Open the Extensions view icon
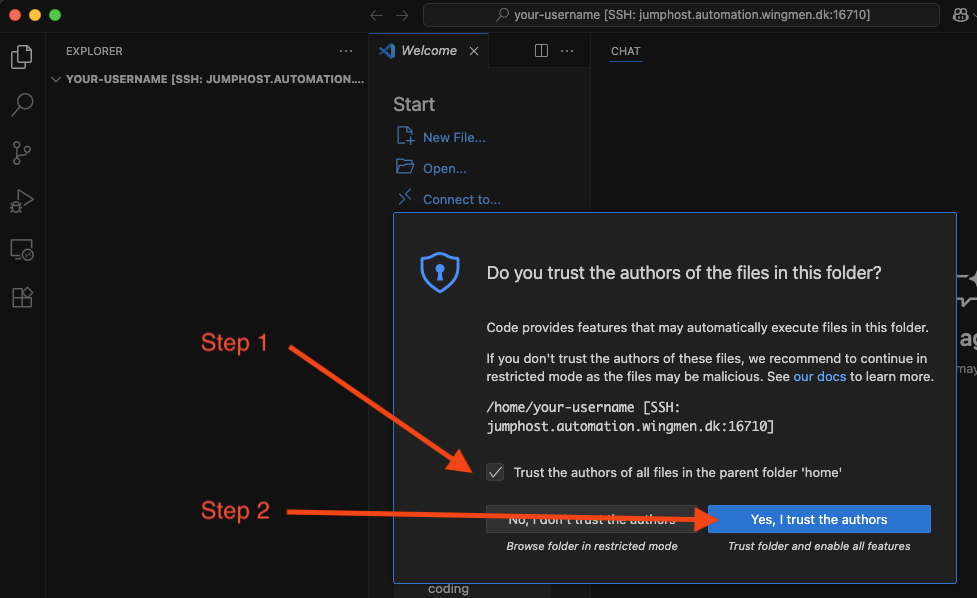Image resolution: width=977 pixels, height=598 pixels. coord(21,297)
